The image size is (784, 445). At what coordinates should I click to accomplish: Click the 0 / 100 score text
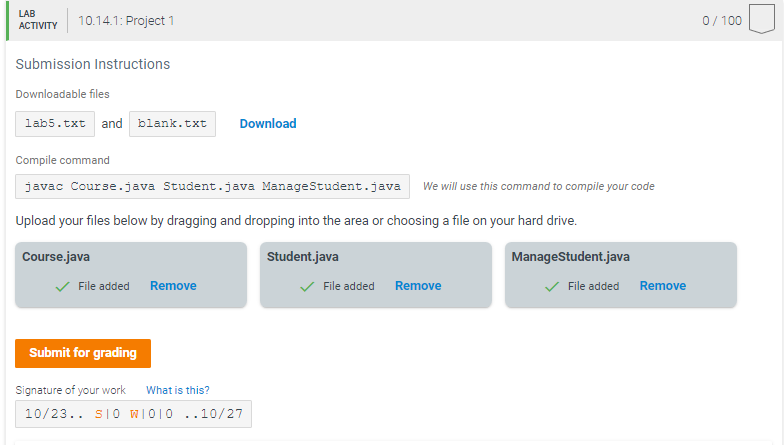pyautogui.click(x=722, y=20)
